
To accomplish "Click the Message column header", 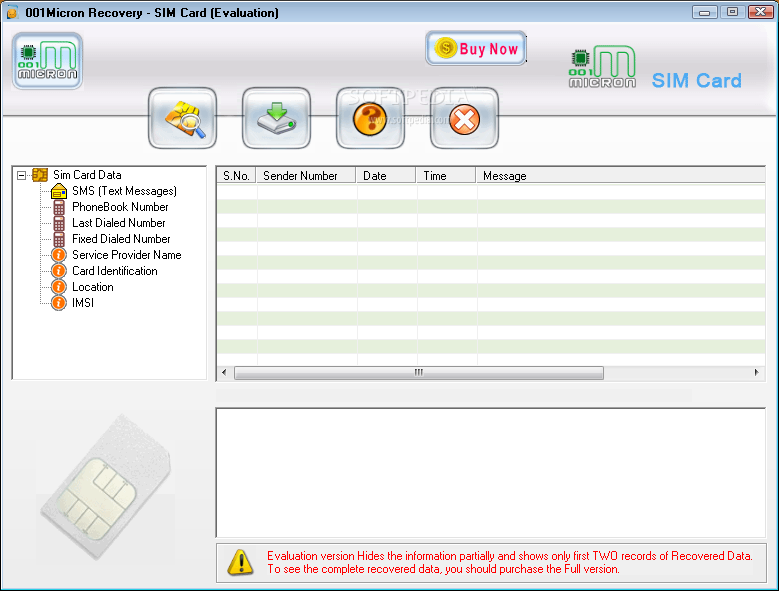I will [x=621, y=176].
